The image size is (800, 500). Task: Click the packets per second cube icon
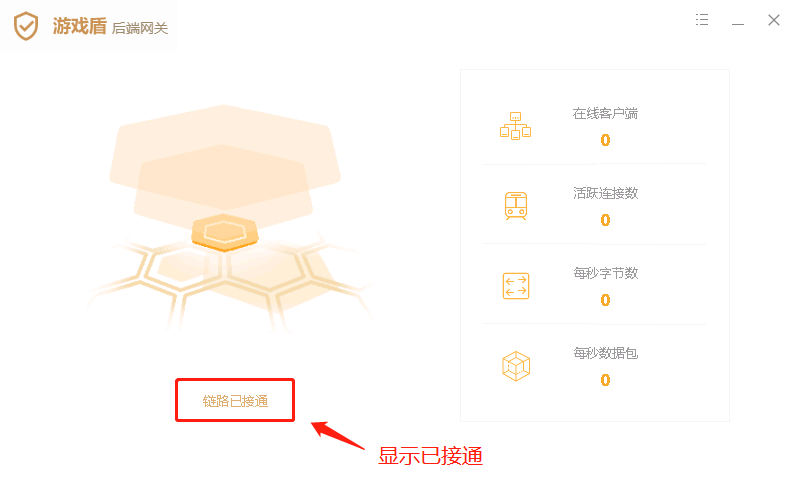coord(516,366)
